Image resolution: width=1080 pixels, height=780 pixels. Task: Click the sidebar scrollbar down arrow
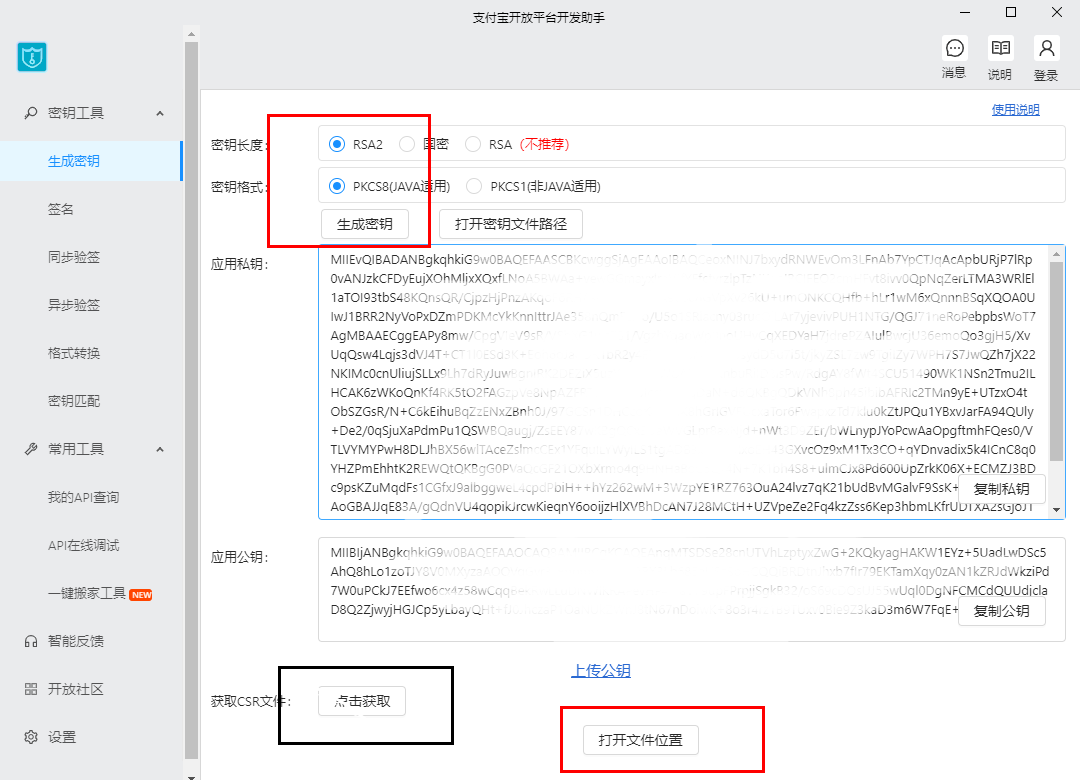click(191, 776)
